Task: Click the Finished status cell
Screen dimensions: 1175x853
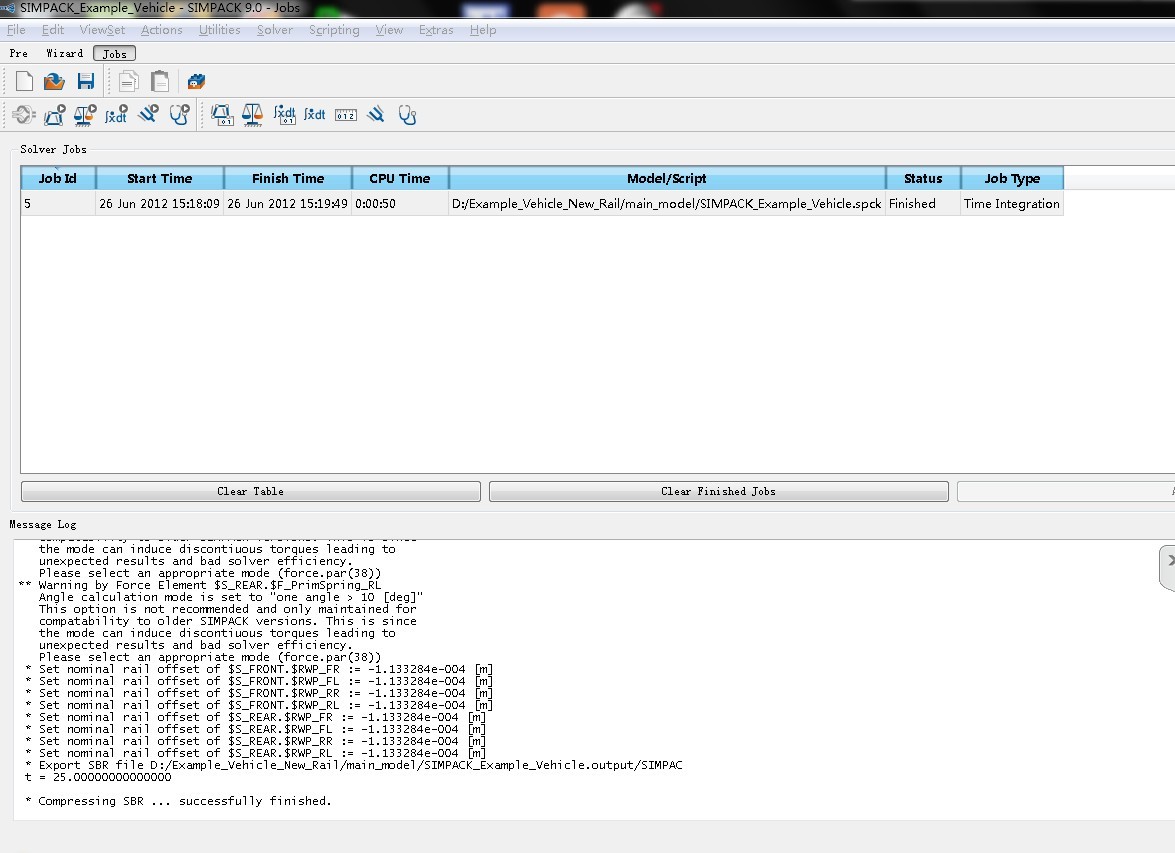Action: pyautogui.click(x=922, y=203)
